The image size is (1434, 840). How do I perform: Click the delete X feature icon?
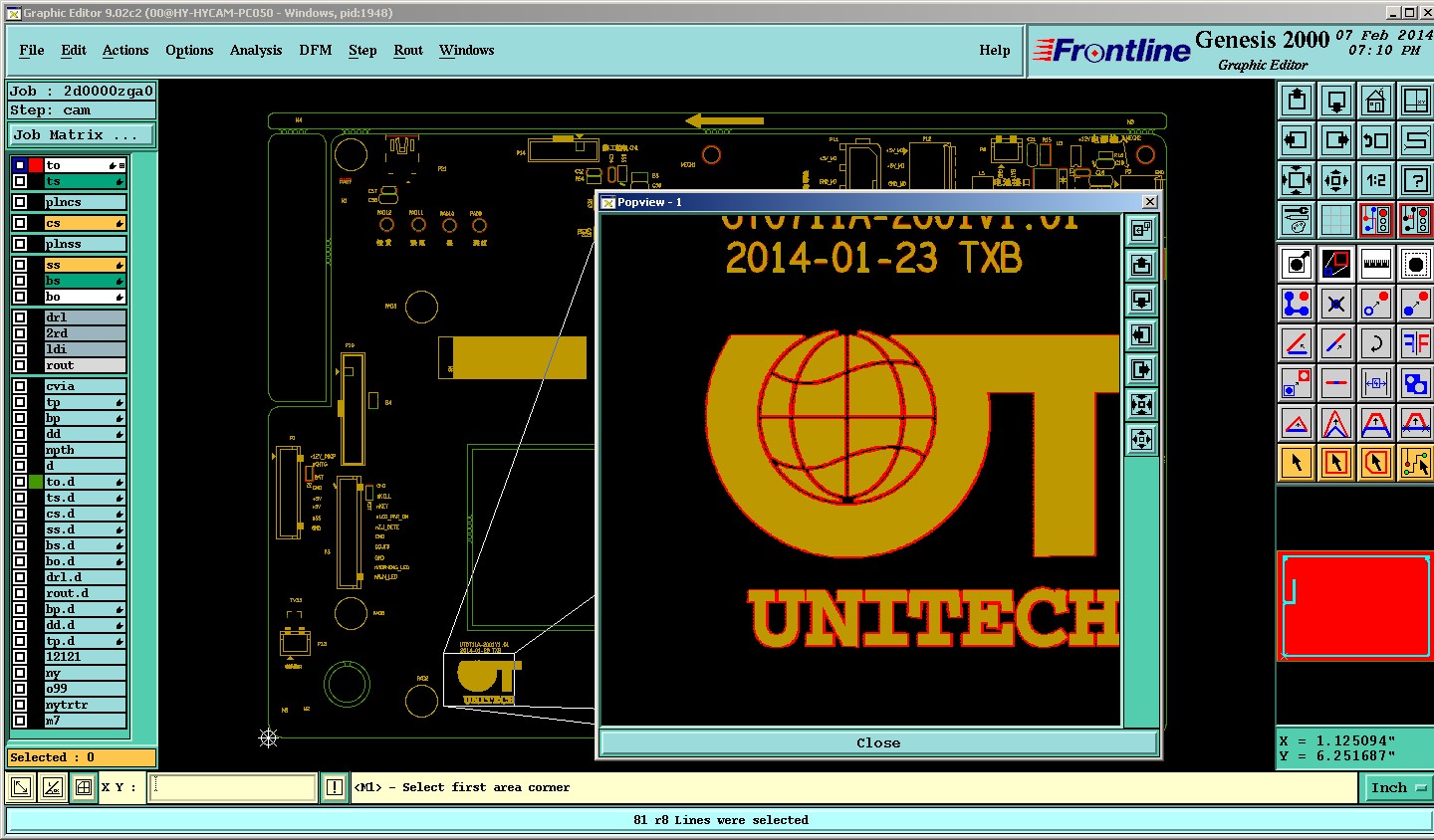(x=1336, y=304)
